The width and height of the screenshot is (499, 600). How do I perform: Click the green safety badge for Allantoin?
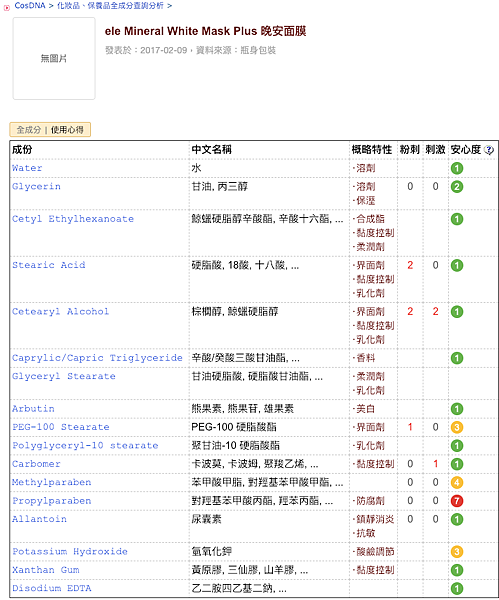(457, 520)
